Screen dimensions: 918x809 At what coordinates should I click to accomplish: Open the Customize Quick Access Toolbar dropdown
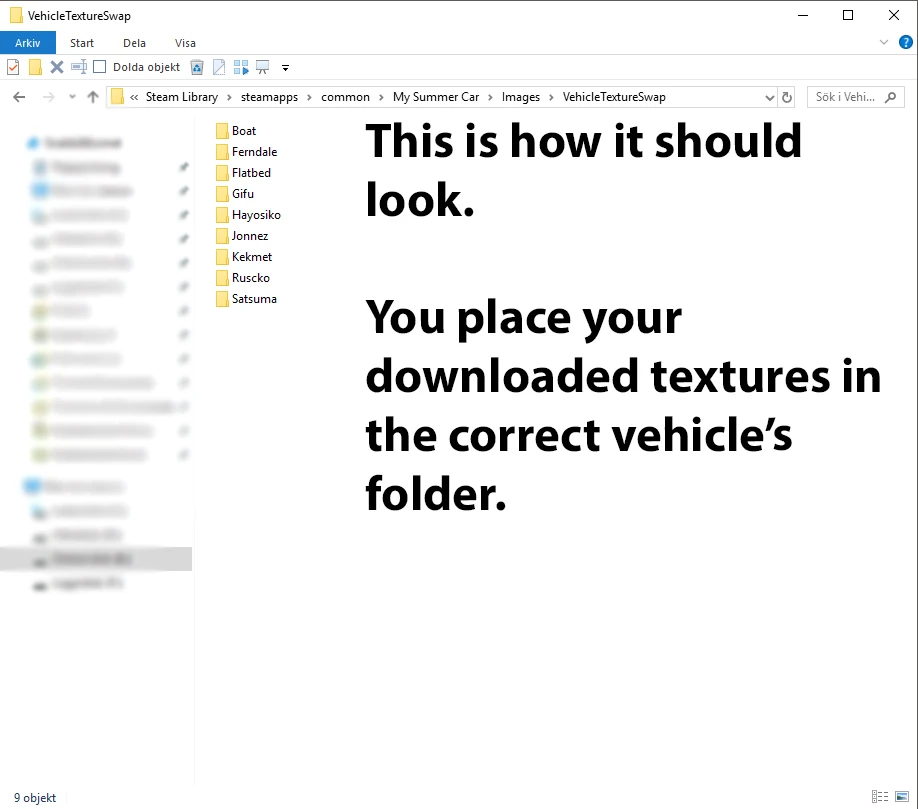pyautogui.click(x=285, y=68)
